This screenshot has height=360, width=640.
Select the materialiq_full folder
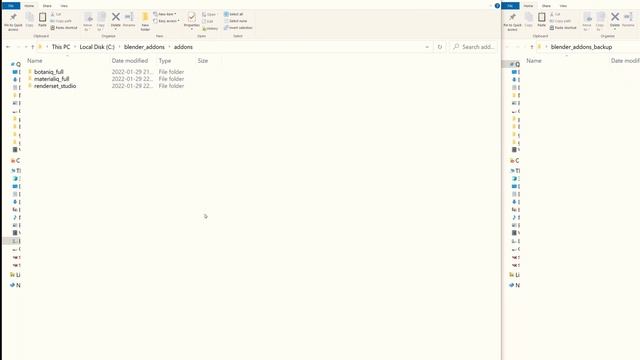[51, 79]
